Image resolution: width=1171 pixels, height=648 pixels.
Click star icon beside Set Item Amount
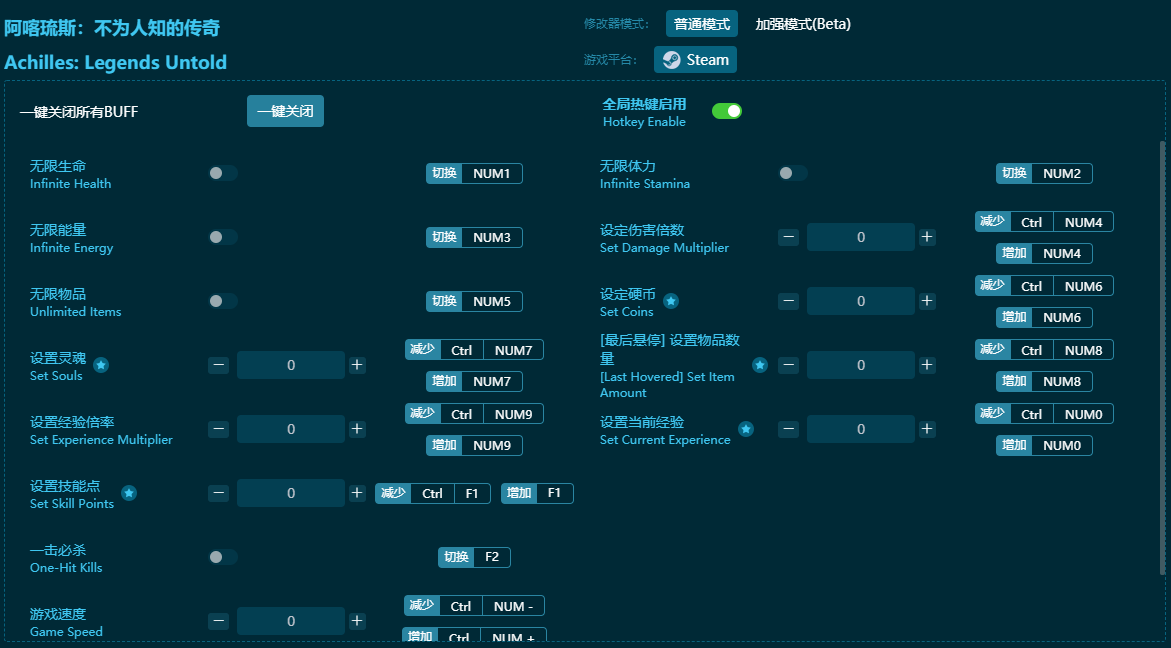(760, 366)
